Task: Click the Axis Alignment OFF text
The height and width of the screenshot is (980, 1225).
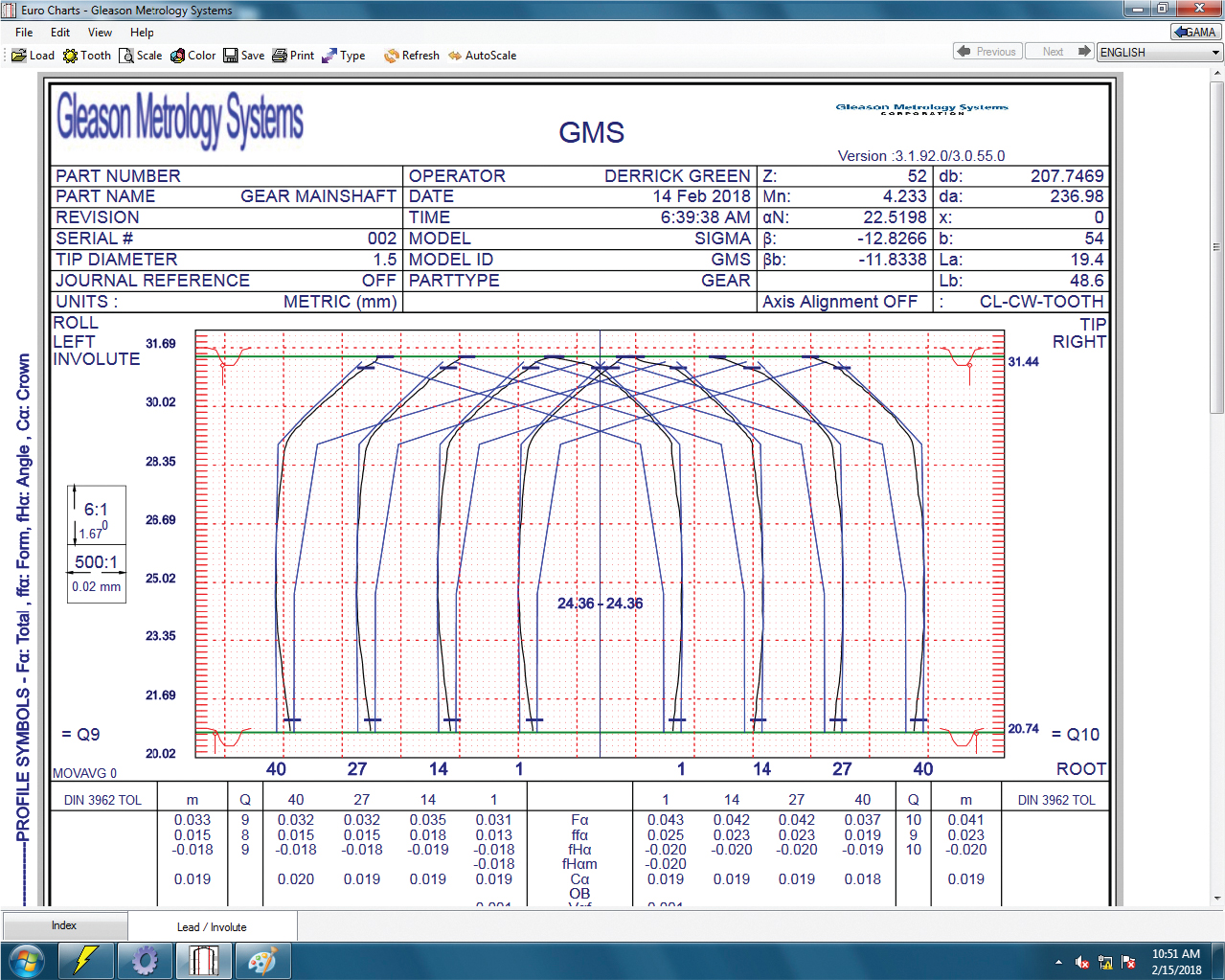Action: coord(839,302)
